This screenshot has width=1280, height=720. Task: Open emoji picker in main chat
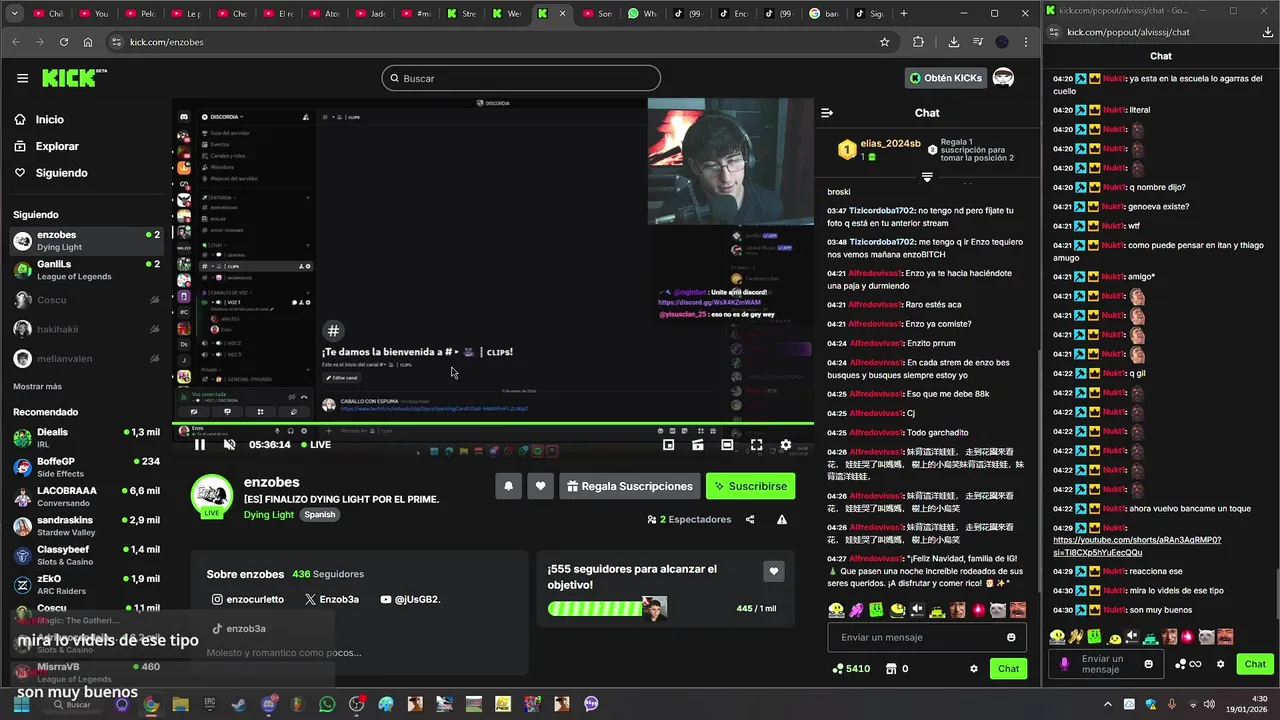pos(1011,637)
